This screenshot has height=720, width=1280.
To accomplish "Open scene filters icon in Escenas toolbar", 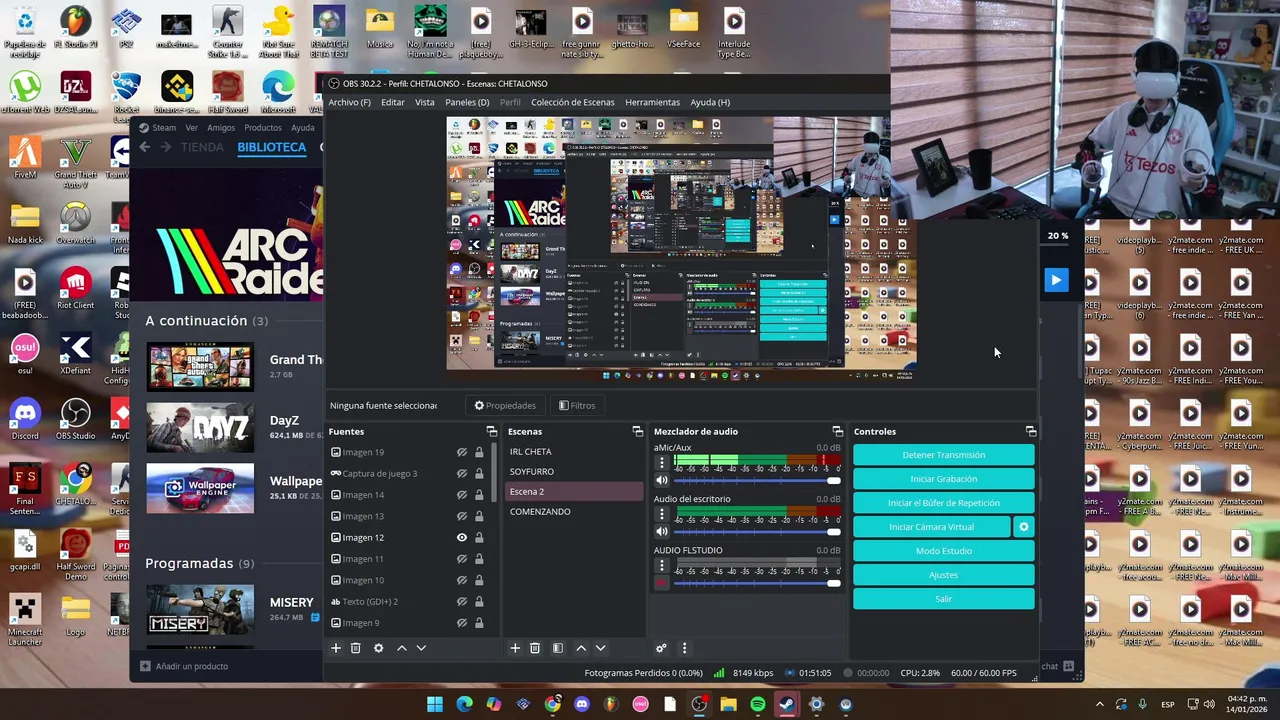I will [558, 648].
